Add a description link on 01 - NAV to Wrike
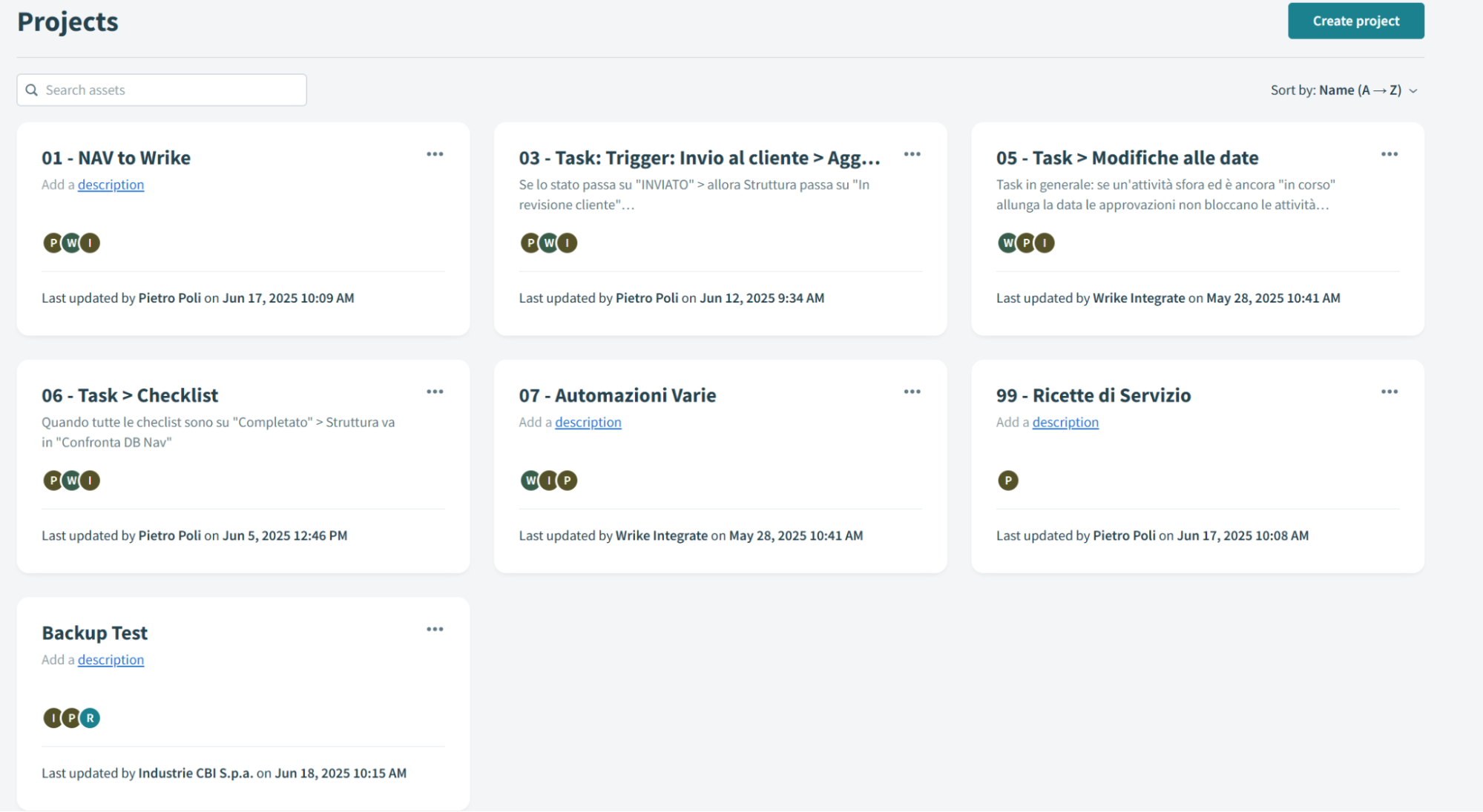 pyautogui.click(x=111, y=185)
